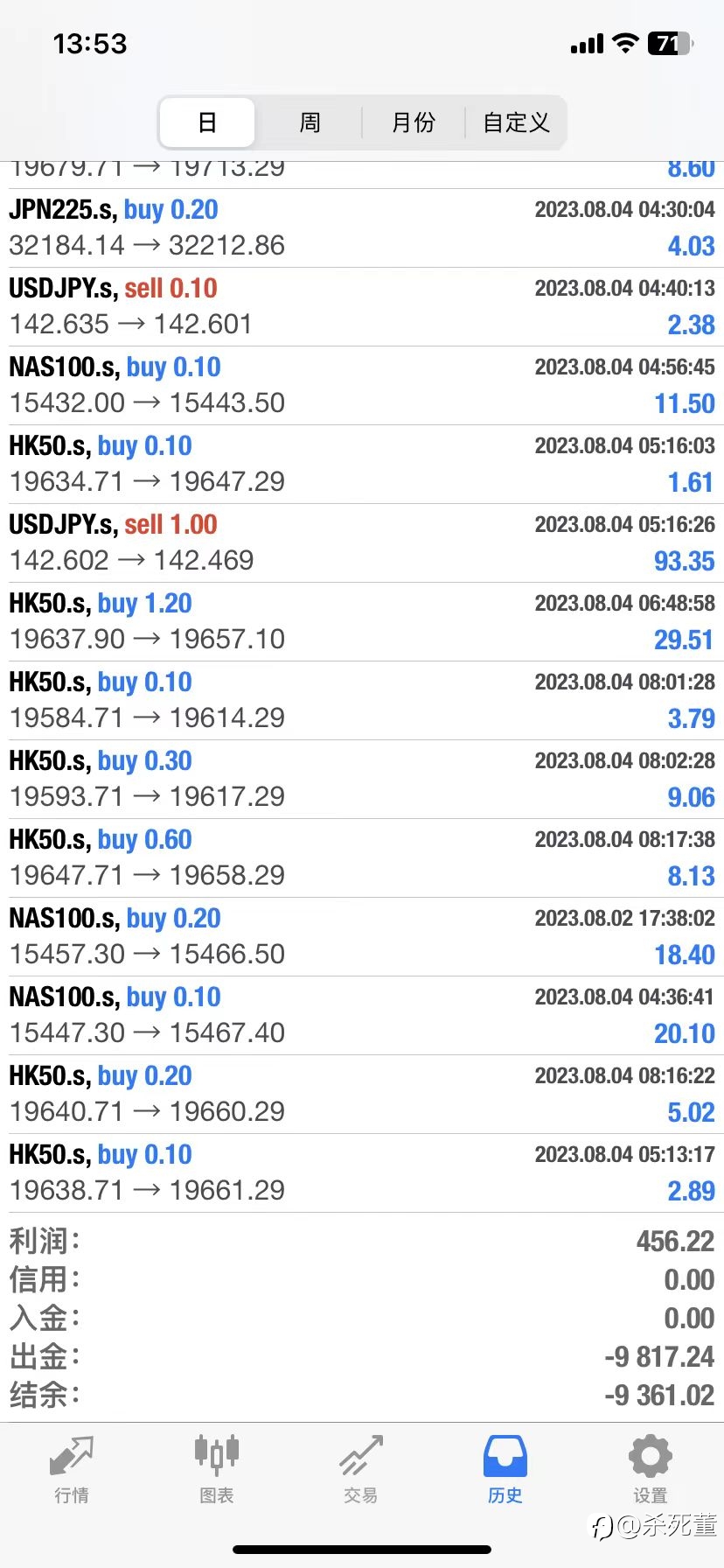This screenshot has height=1568, width=724.
Task: Open the USDJPY.s sell 0.10 trade row
Action: 362,307
